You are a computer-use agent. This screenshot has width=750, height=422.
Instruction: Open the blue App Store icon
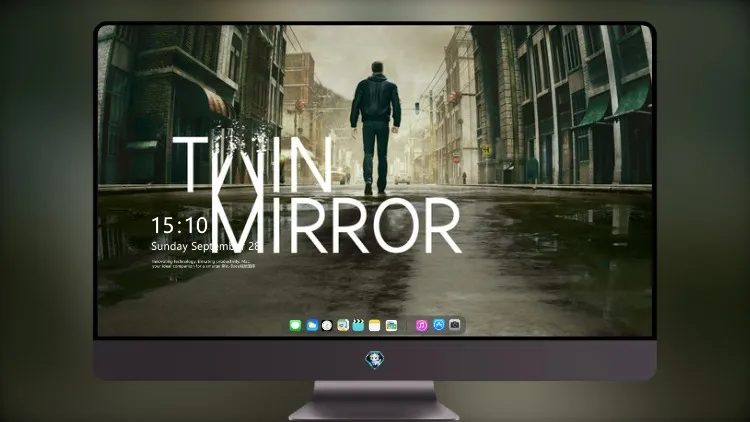[x=439, y=325]
